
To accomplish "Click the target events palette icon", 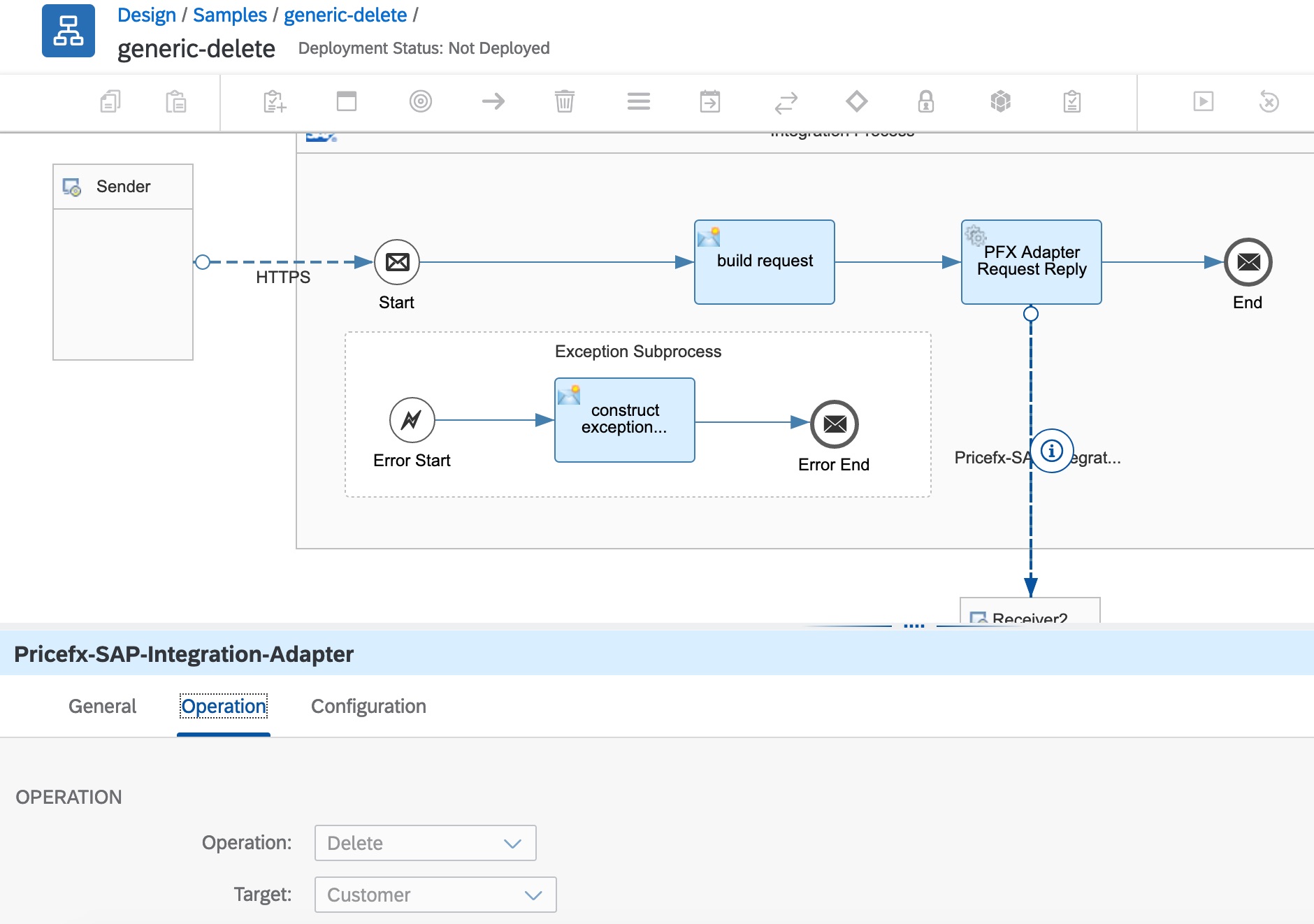I will click(x=420, y=102).
